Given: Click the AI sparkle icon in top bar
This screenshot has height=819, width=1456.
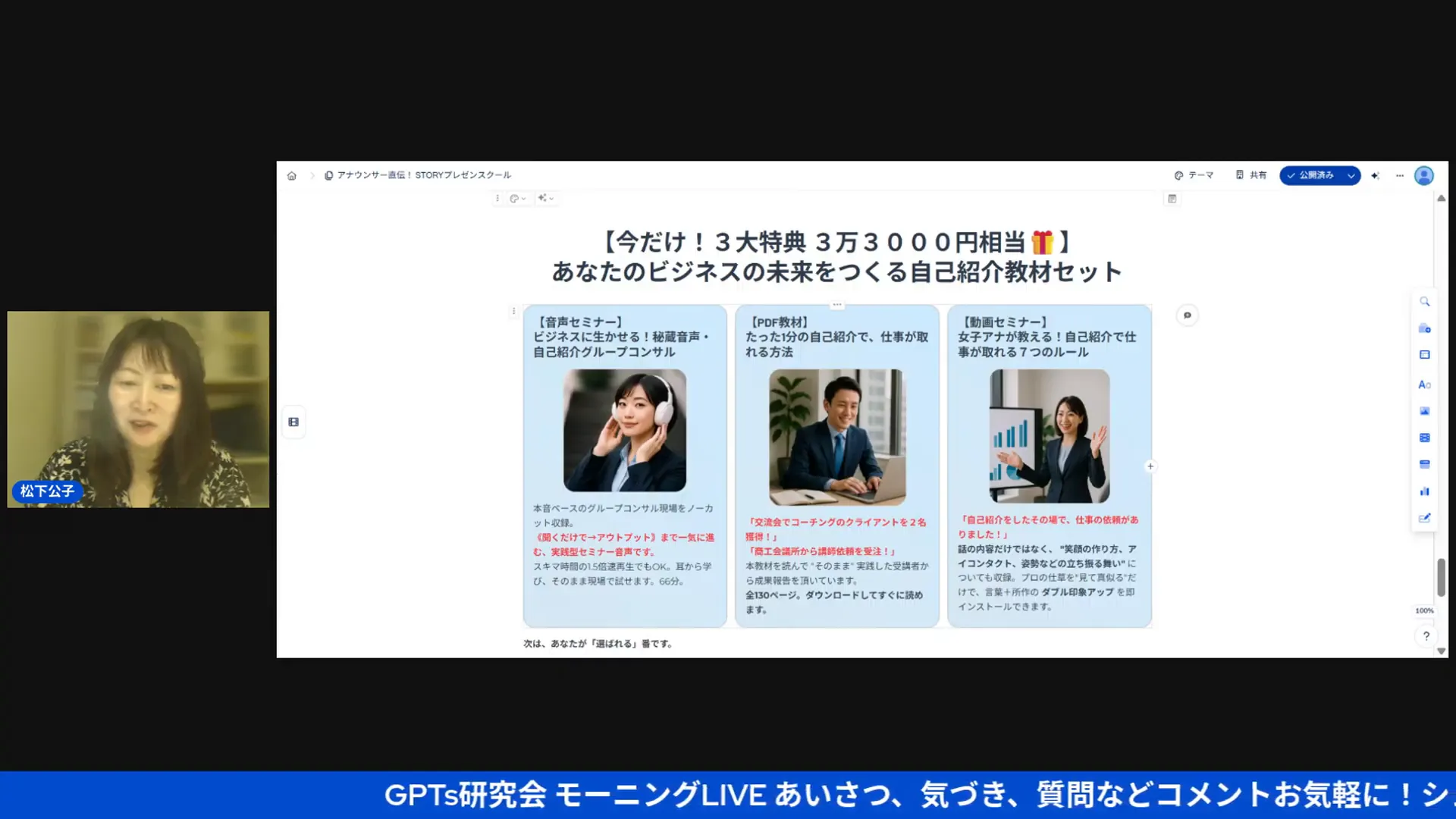Looking at the screenshot, I should (x=1376, y=176).
